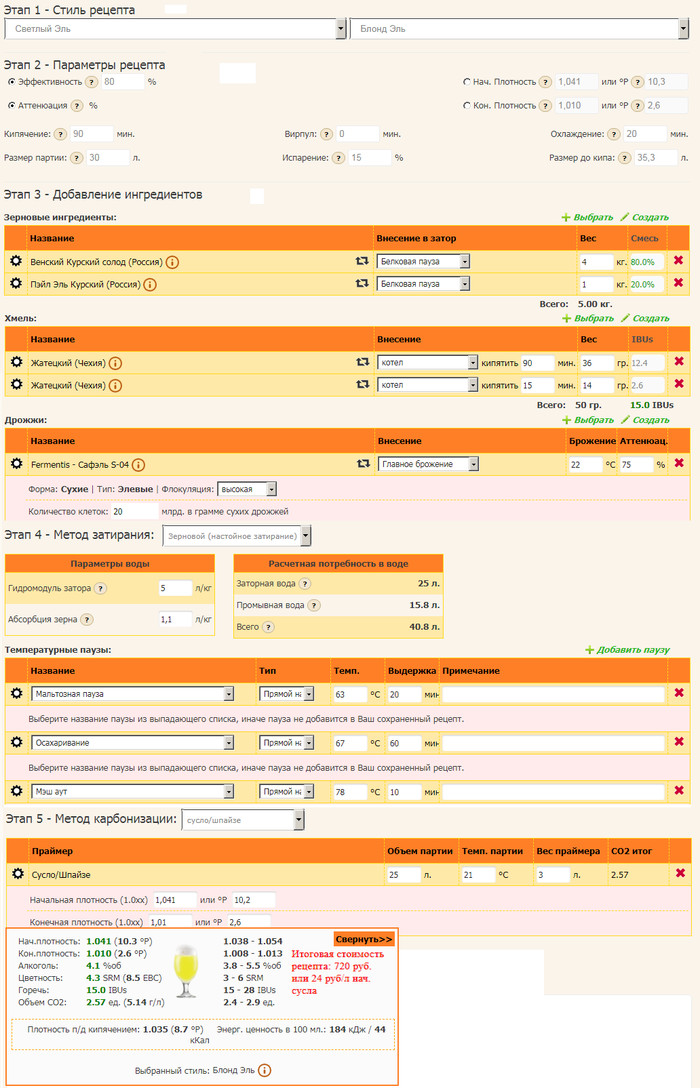Delete the Пэйл Эль Курский grain row
This screenshot has height=1088, width=700.
coord(679,284)
